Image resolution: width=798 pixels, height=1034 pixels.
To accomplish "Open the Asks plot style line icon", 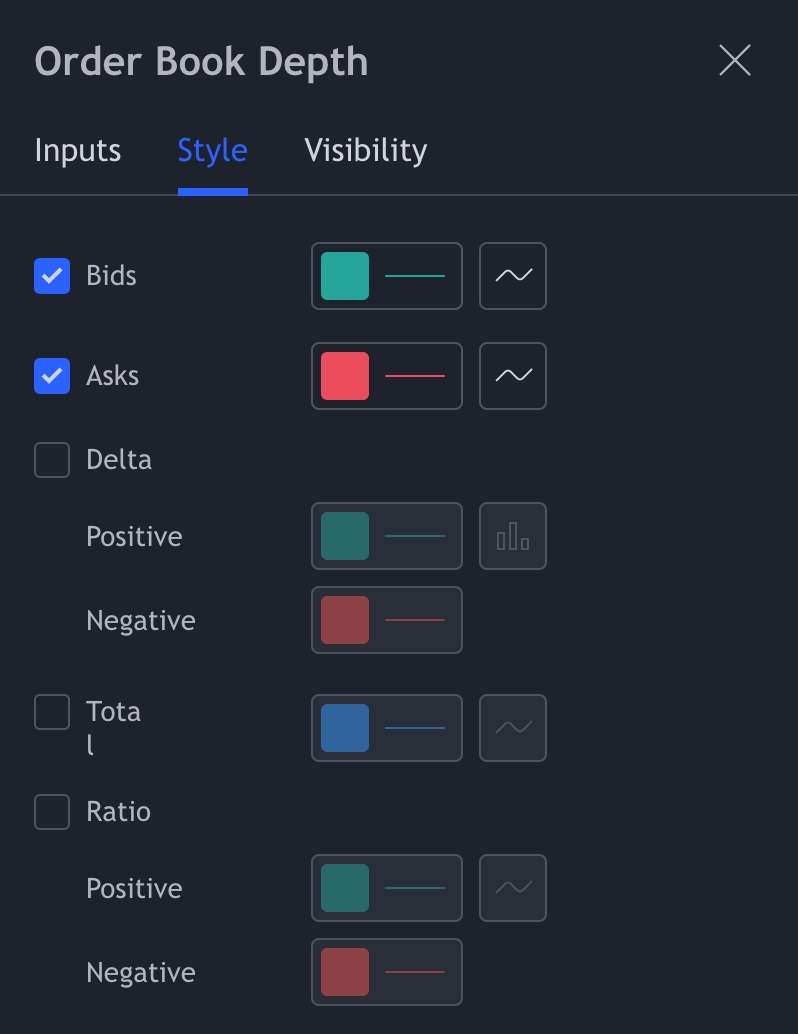I will 513,376.
